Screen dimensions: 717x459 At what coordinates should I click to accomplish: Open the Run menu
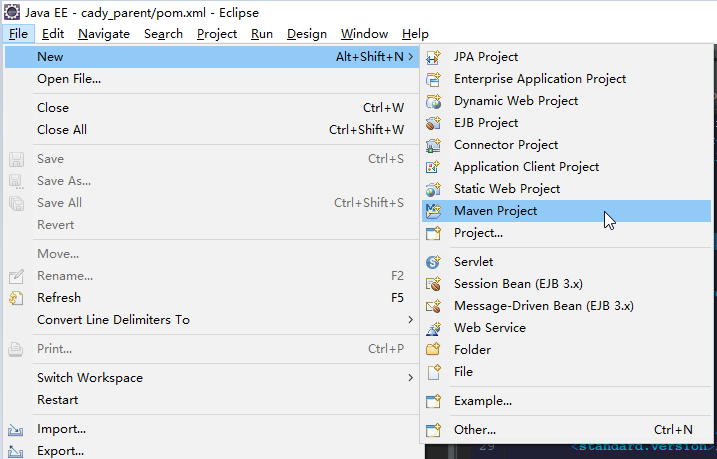262,34
